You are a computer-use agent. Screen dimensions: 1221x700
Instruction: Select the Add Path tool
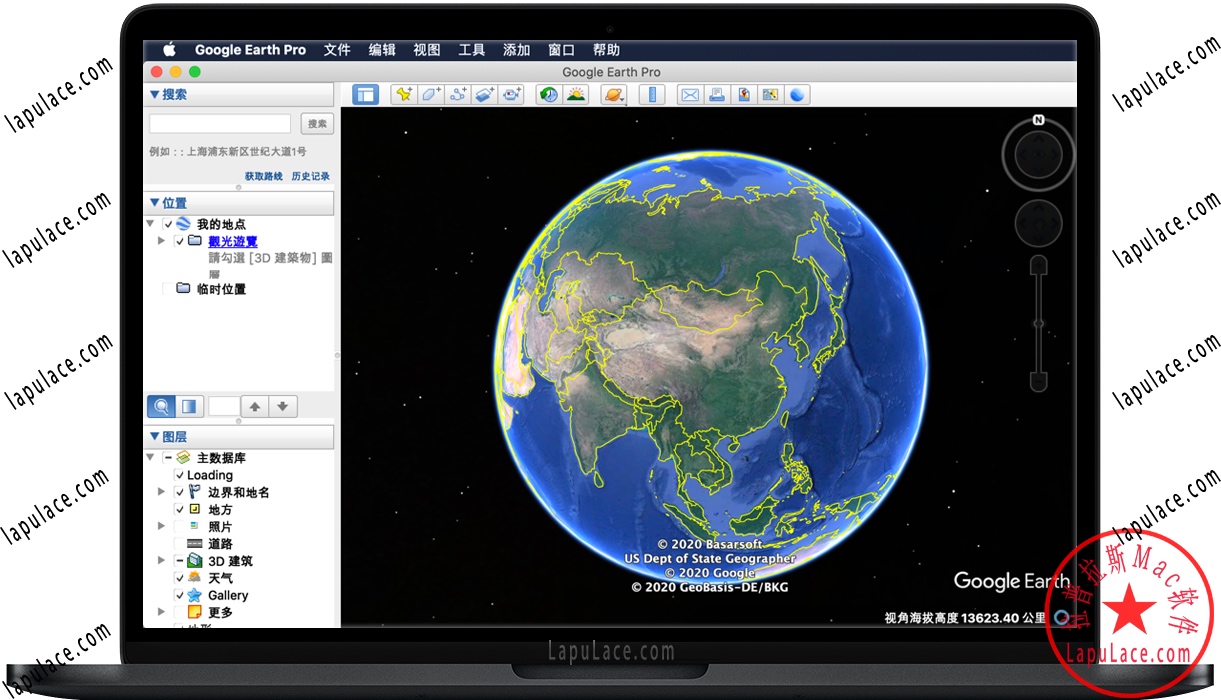458,95
